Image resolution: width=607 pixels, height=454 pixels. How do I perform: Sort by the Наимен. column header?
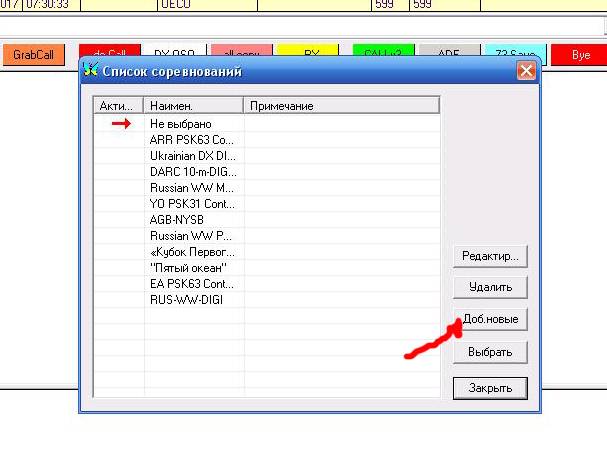194,106
